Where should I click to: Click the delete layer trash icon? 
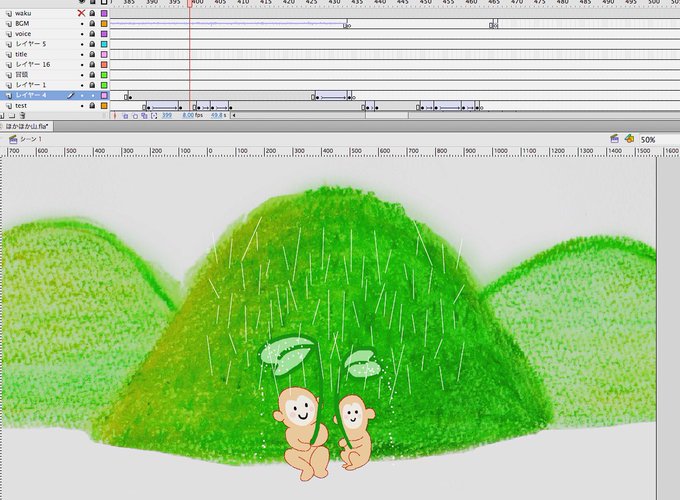pos(23,116)
